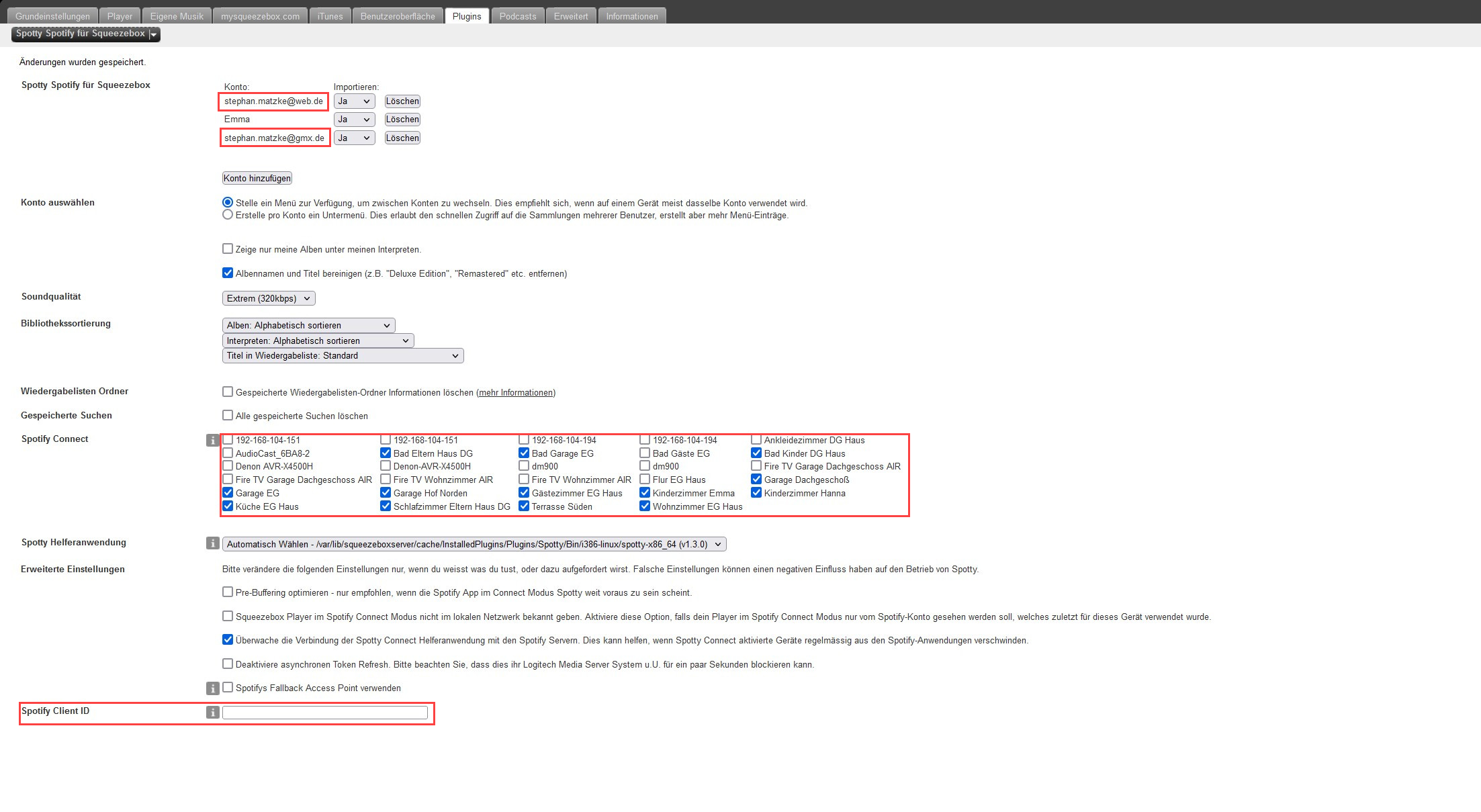
Task: Click the Spotify Client ID input field
Action: 325,713
